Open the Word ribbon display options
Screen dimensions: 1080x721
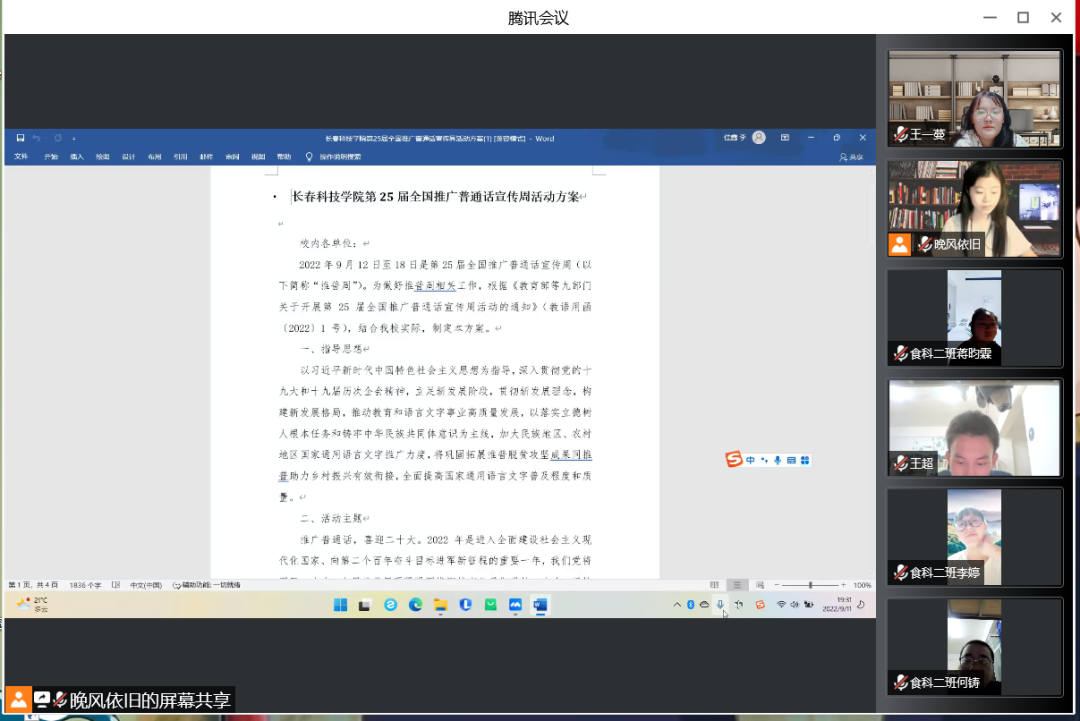[x=785, y=138]
